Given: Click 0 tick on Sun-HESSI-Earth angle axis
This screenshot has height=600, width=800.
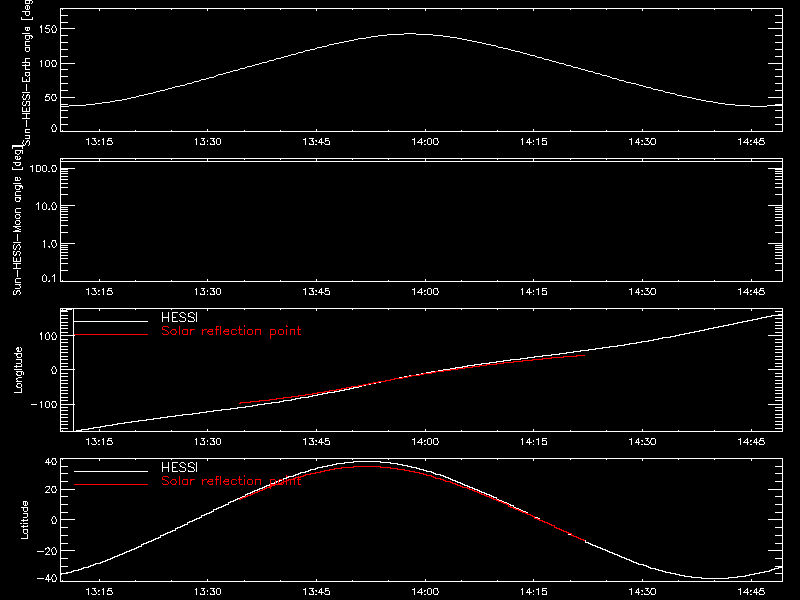Looking at the screenshot, I should (x=54, y=128).
